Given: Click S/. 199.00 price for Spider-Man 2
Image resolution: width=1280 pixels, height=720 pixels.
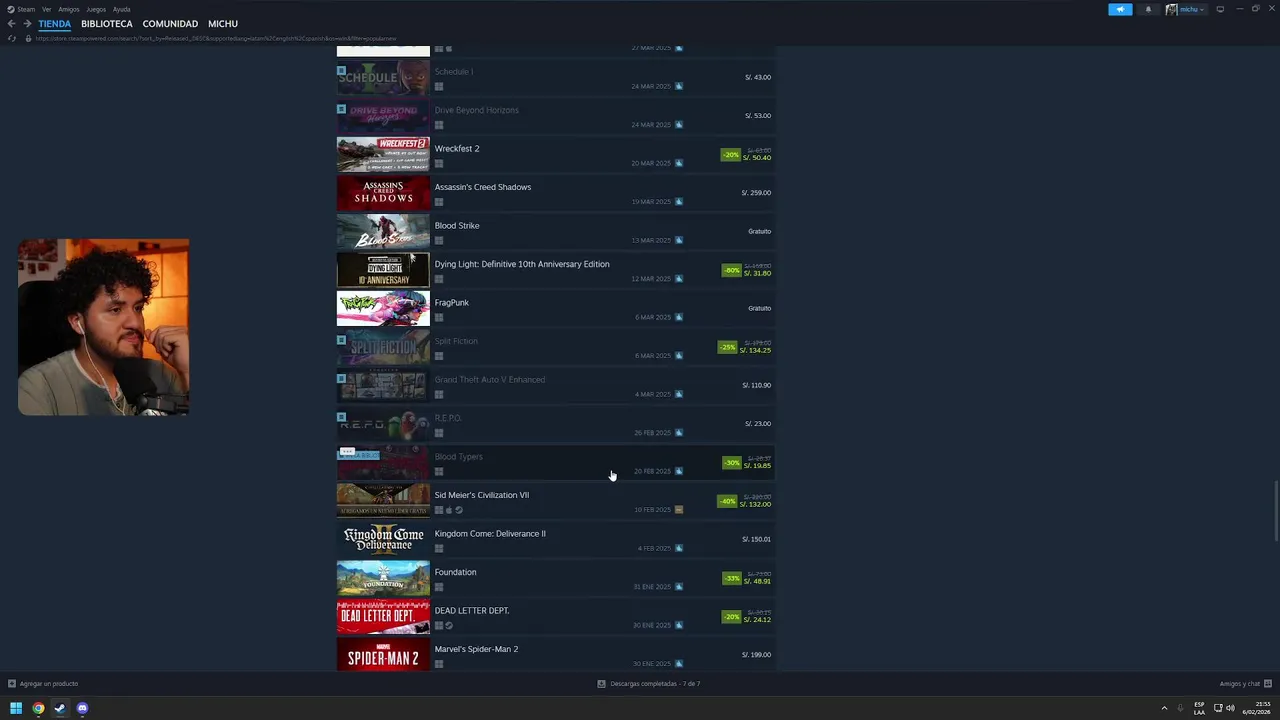Looking at the screenshot, I should [756, 655].
